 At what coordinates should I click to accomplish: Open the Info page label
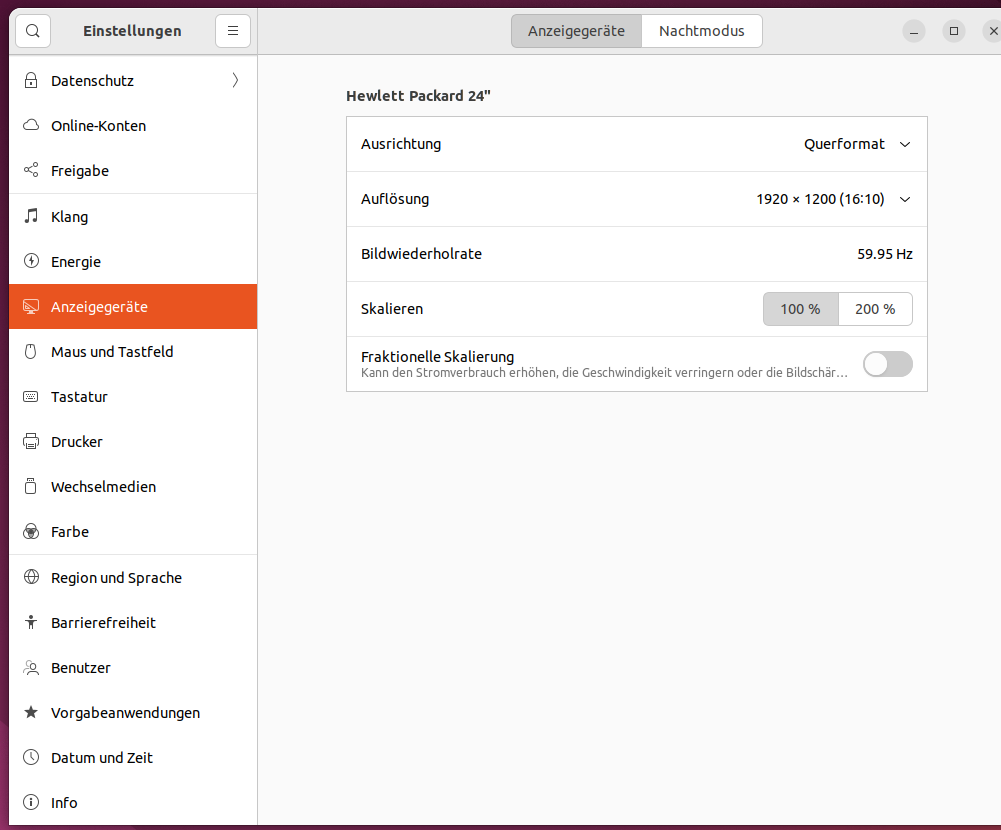pyautogui.click(x=64, y=803)
